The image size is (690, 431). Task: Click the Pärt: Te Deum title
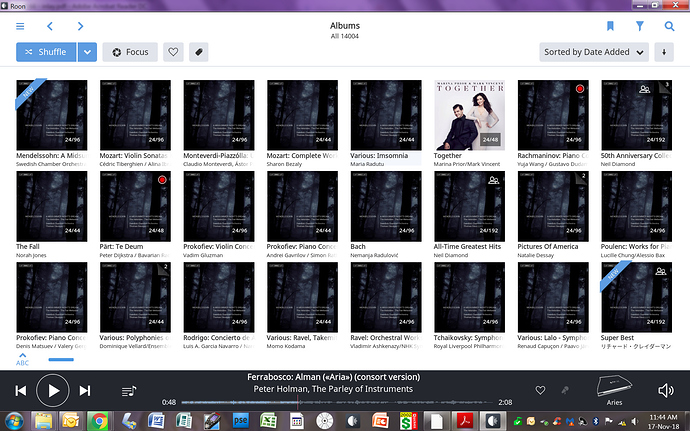click(121, 247)
